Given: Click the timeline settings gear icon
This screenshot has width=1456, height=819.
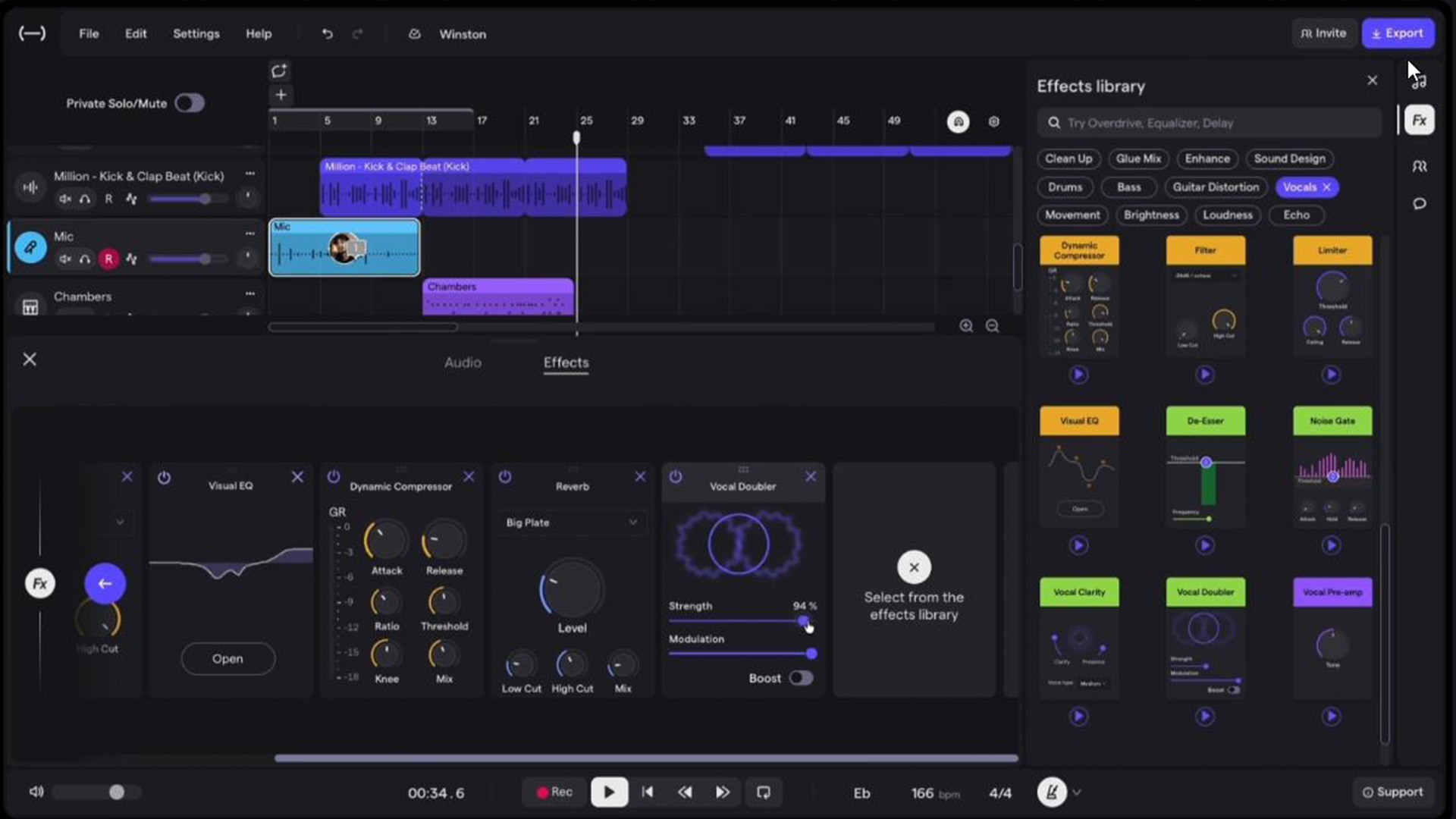Looking at the screenshot, I should pyautogui.click(x=993, y=121).
